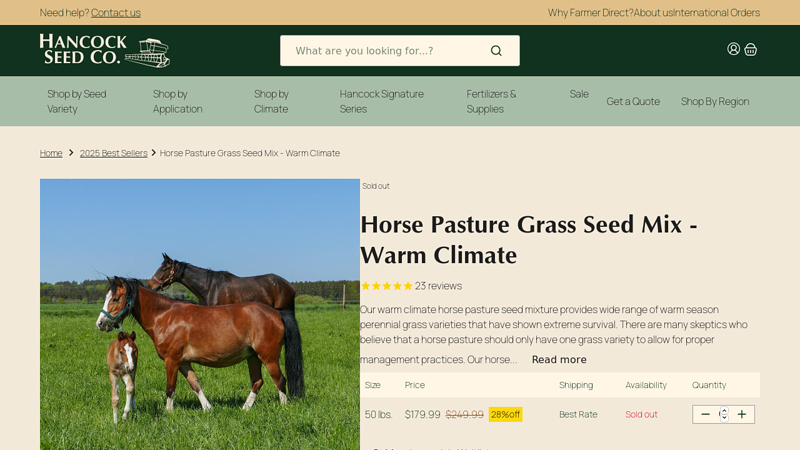
Task: Open Hancock Signature Series menu
Action: click(x=382, y=101)
